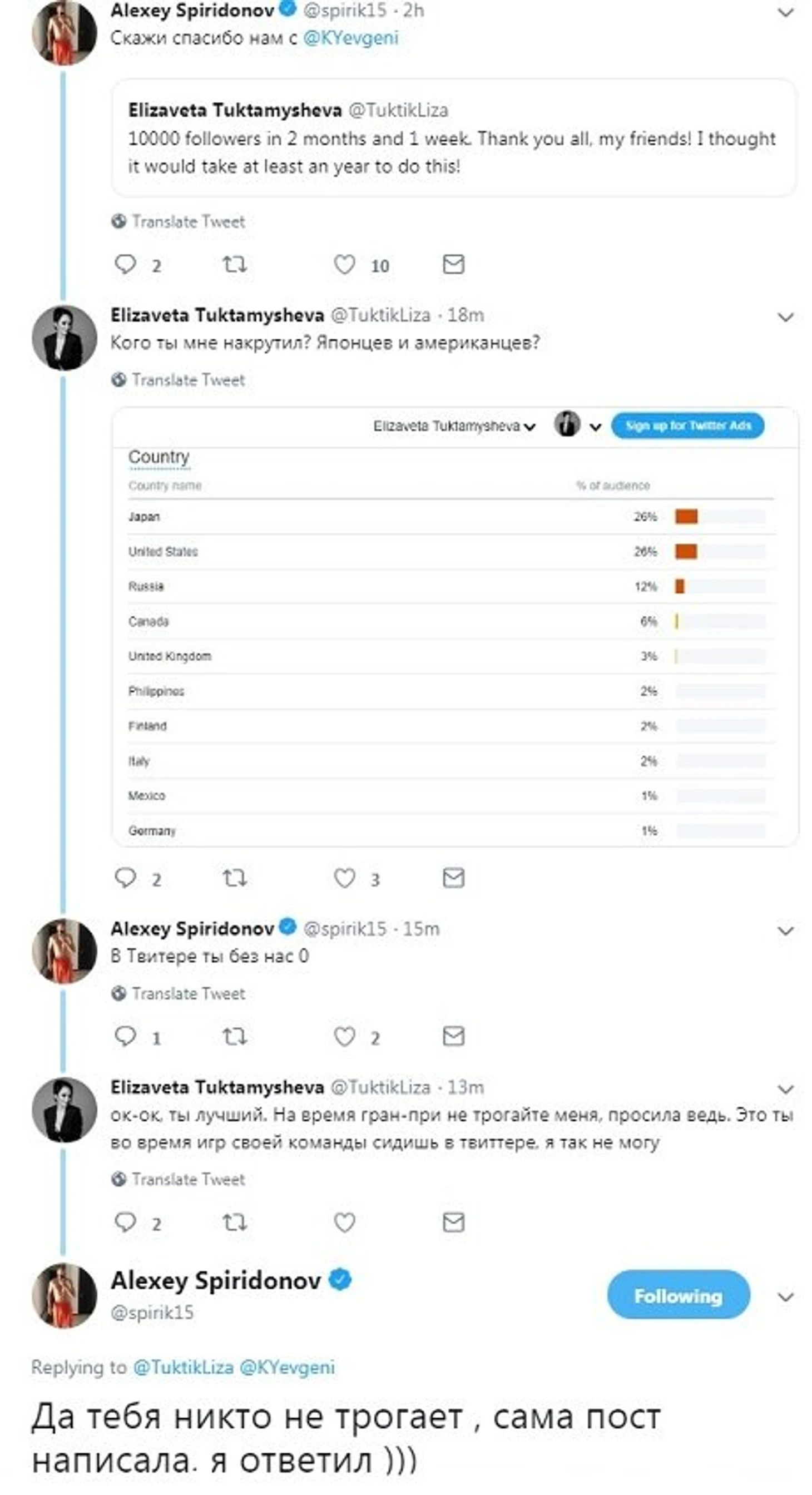Retweet the first tweet thanking @KYevgeni
Screen dimensions: 812x1495
(235, 265)
